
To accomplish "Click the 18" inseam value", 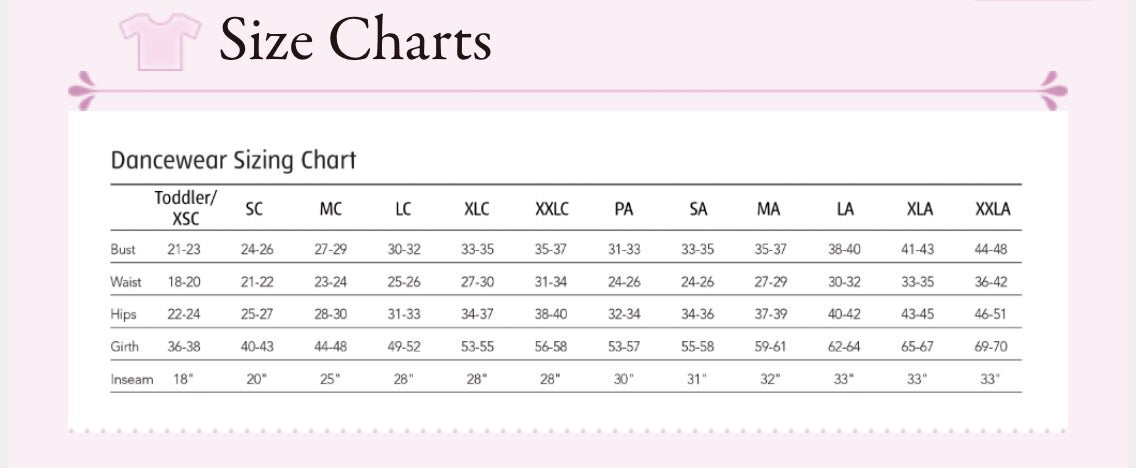I will 184,379.
